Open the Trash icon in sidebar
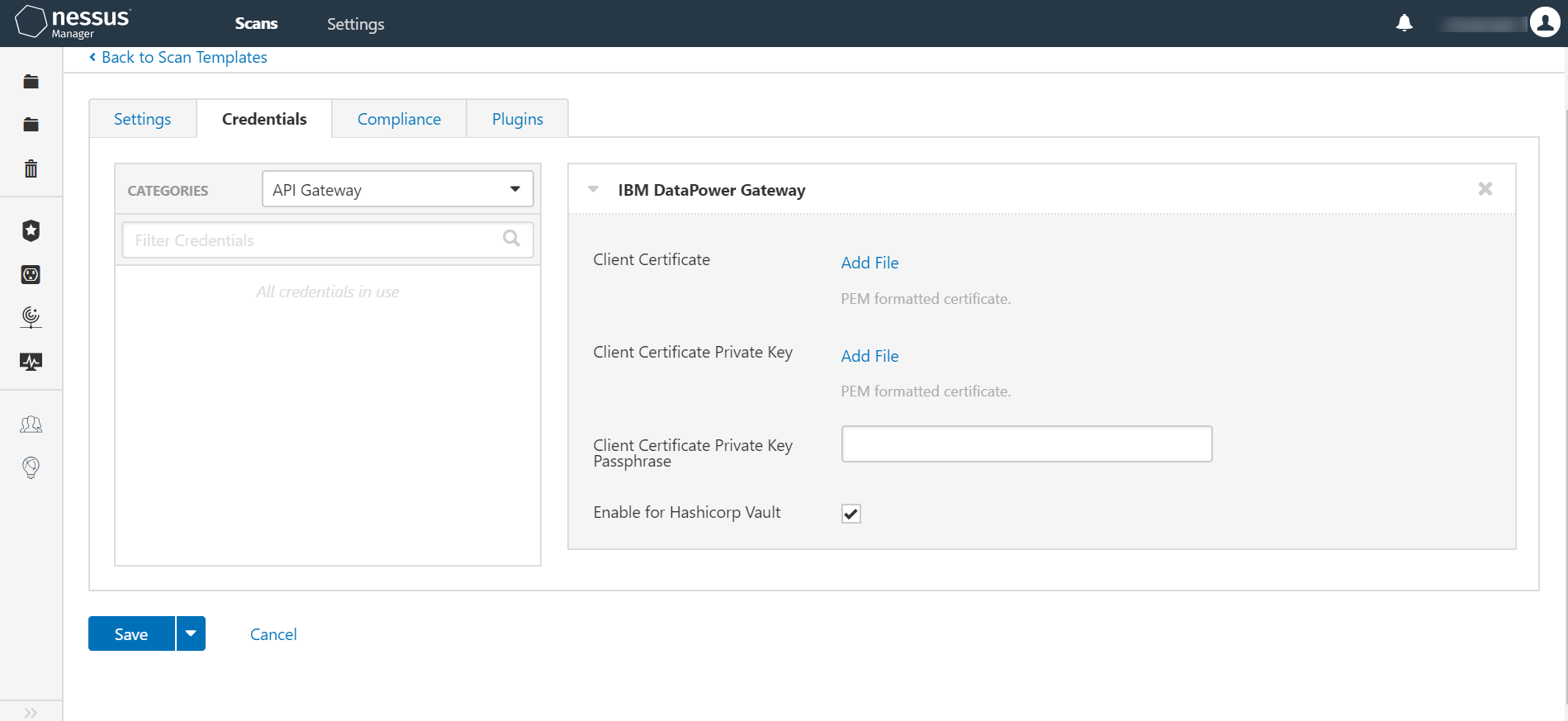 pyautogui.click(x=31, y=168)
